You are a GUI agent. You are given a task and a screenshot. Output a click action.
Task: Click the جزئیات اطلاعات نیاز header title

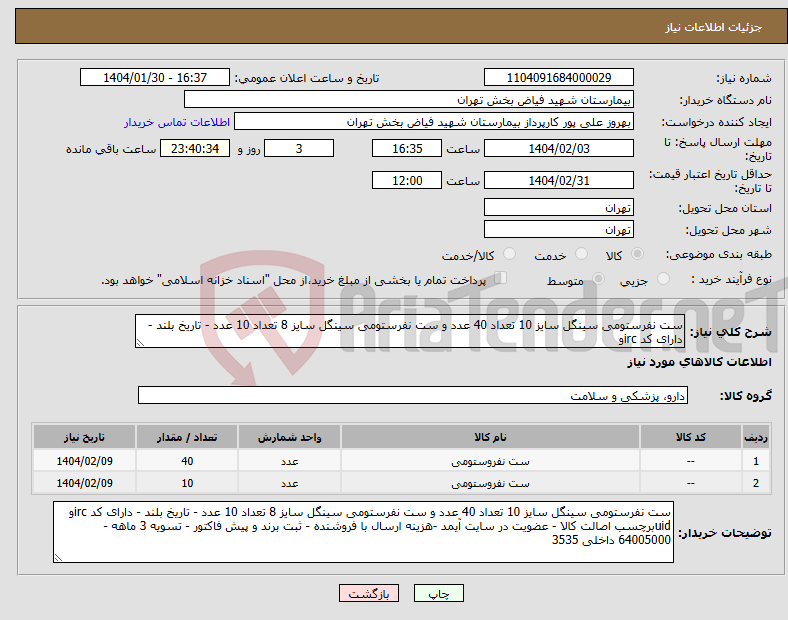click(x=714, y=27)
